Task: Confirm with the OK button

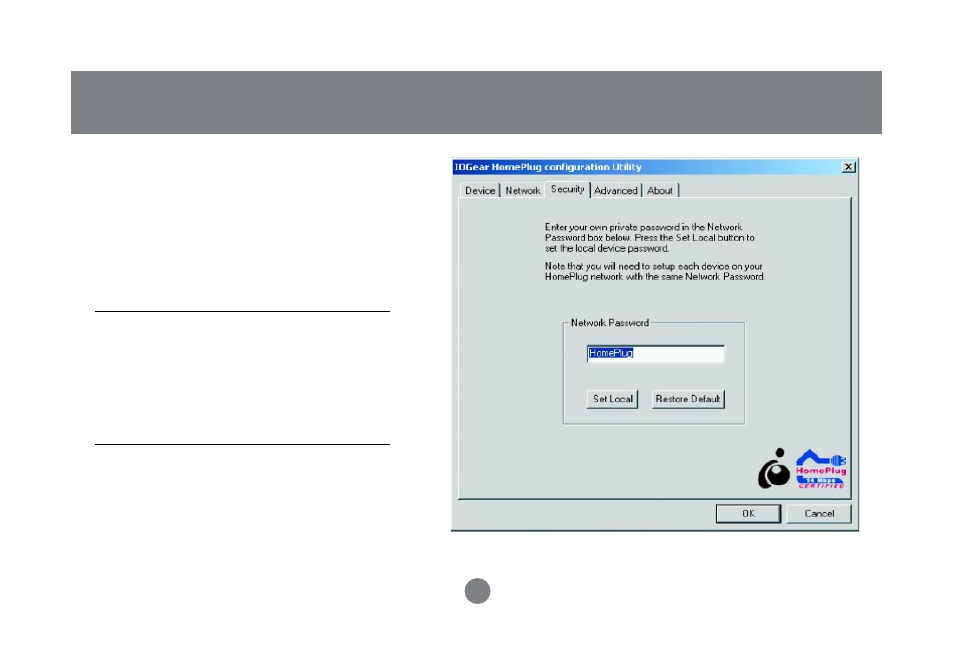Action: point(748,514)
